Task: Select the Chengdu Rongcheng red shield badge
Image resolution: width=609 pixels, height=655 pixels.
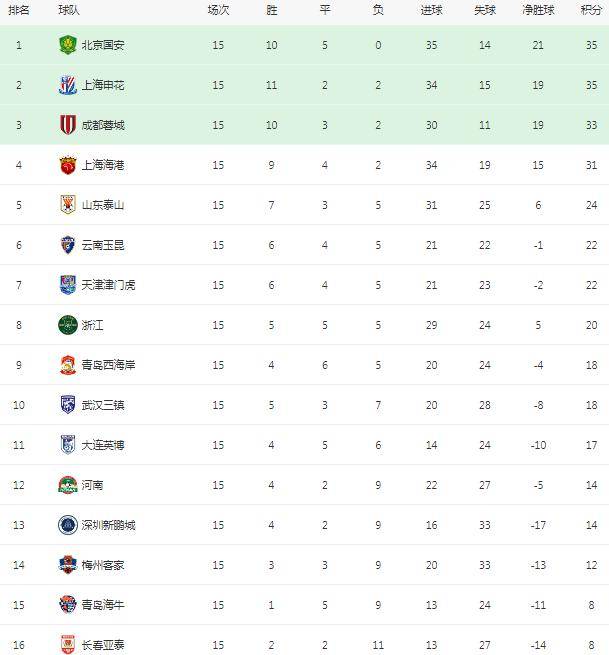Action: point(68,125)
